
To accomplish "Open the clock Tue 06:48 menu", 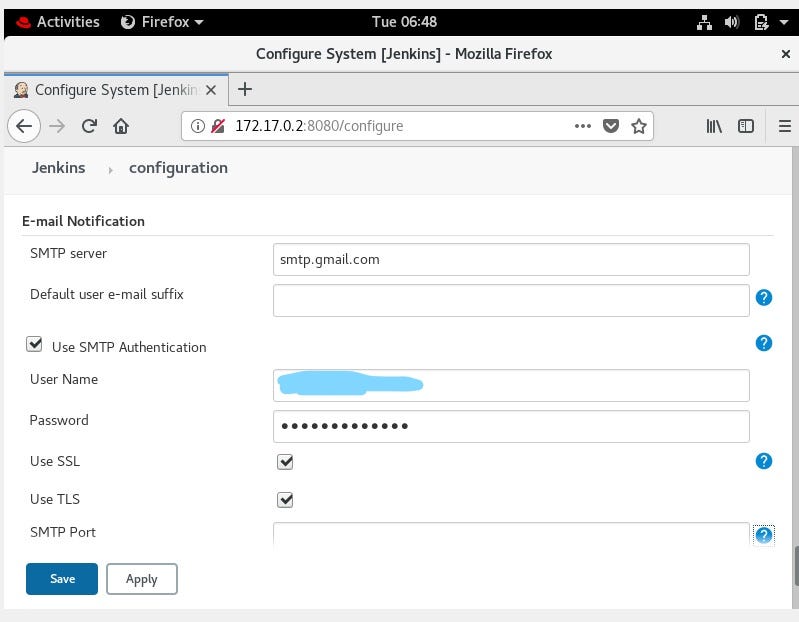I will coord(404,22).
